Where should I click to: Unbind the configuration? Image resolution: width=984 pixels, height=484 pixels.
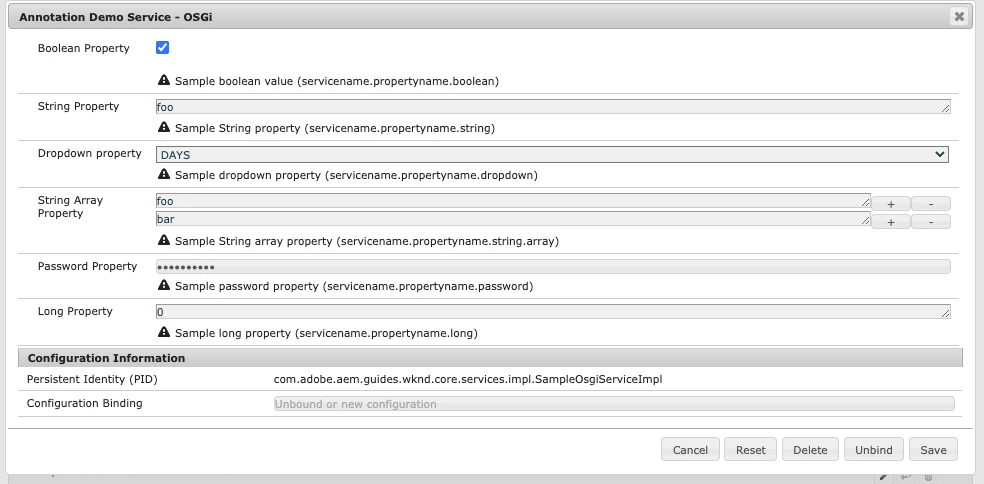coord(874,449)
